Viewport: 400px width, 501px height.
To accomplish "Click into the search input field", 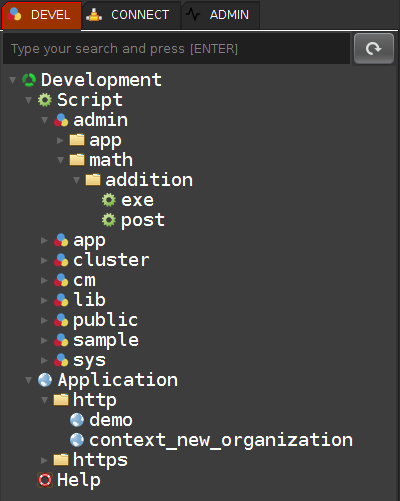I will click(x=177, y=49).
